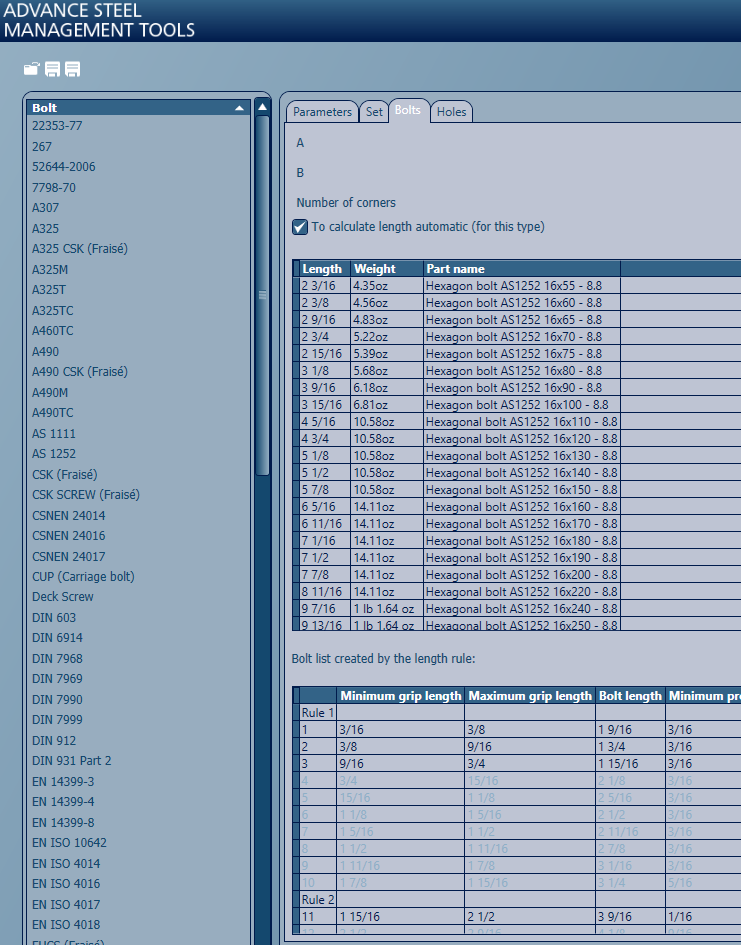Click the 'Rule 2' row label
Image resolution: width=741 pixels, height=945 pixels.
[317, 899]
